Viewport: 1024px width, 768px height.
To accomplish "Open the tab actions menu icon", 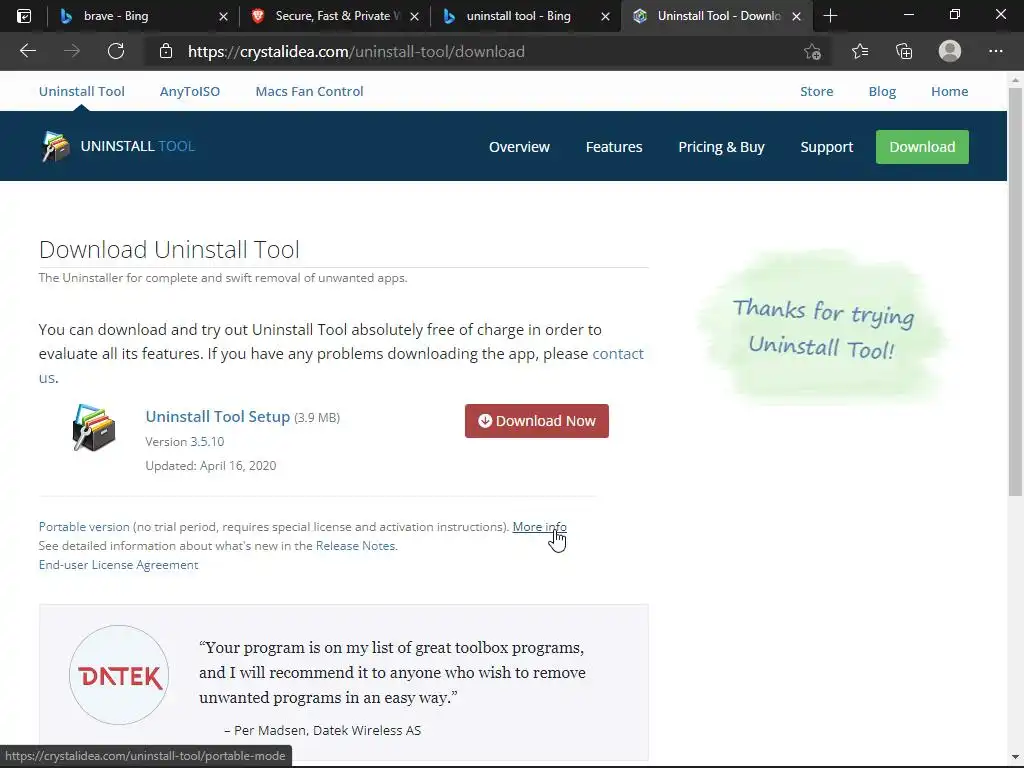I will click(24, 16).
